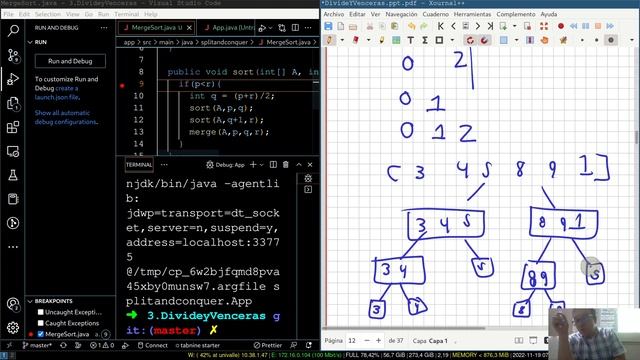Split the terminal panel

point(273,164)
